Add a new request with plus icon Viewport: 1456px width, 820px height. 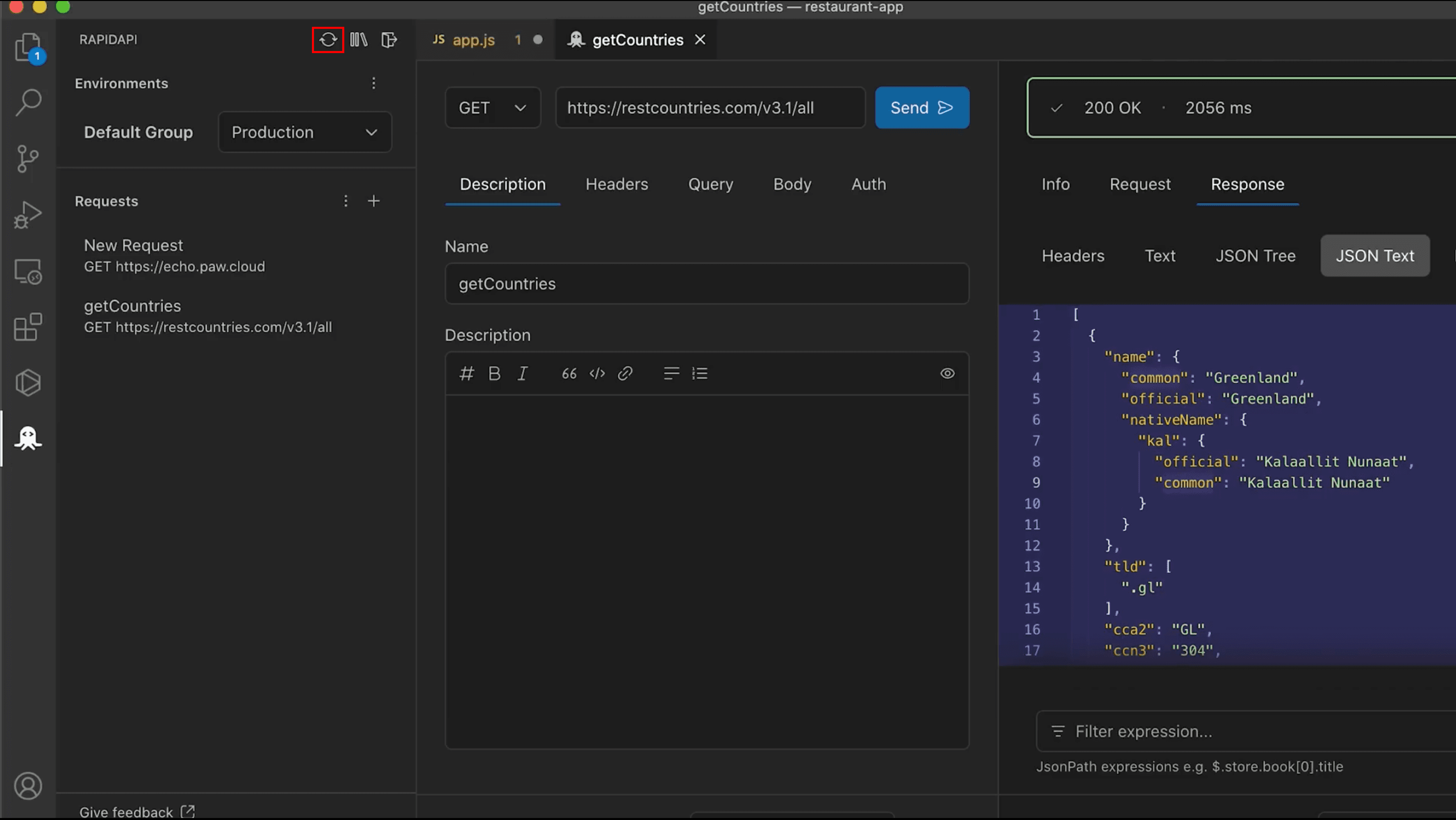pos(374,201)
